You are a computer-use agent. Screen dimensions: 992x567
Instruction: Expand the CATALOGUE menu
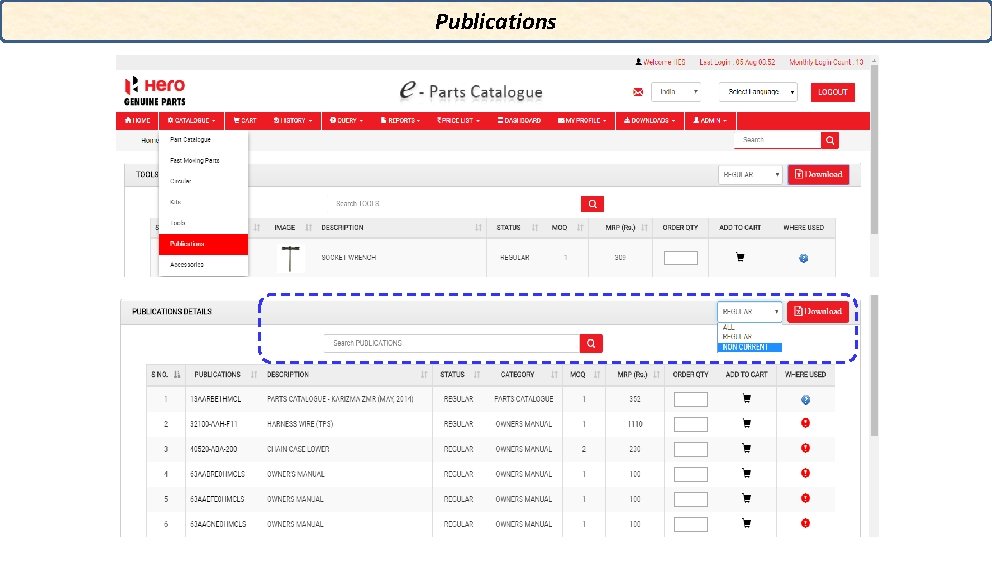192,120
